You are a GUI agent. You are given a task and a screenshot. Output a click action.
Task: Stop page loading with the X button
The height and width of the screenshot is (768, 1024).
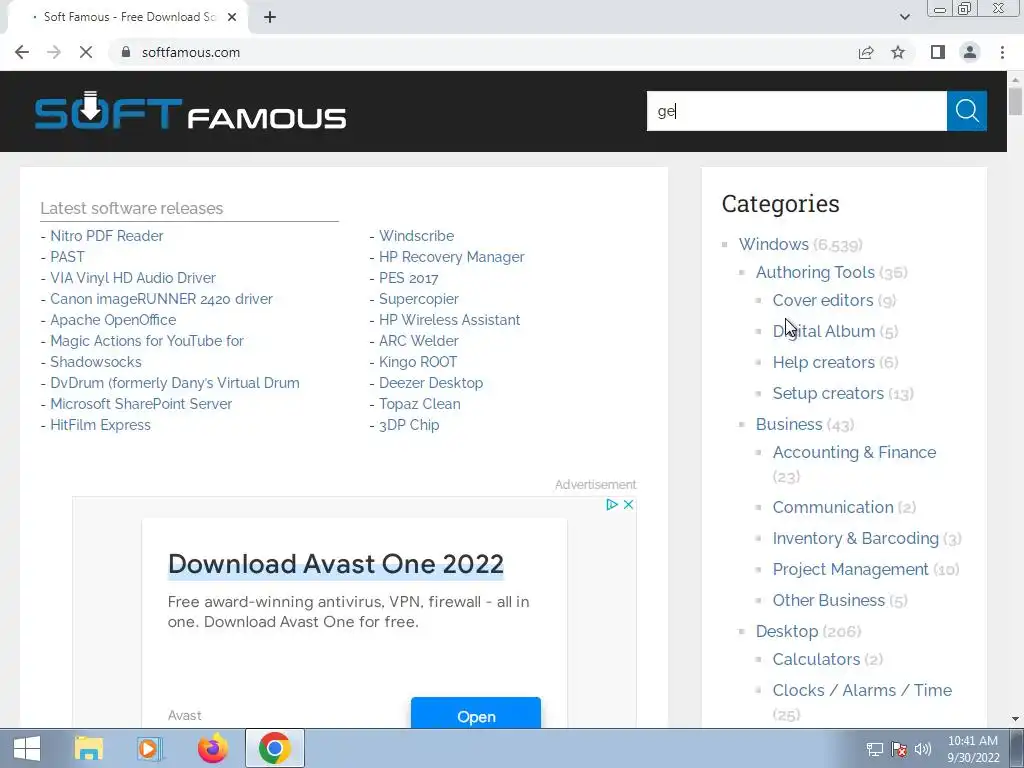tap(86, 52)
